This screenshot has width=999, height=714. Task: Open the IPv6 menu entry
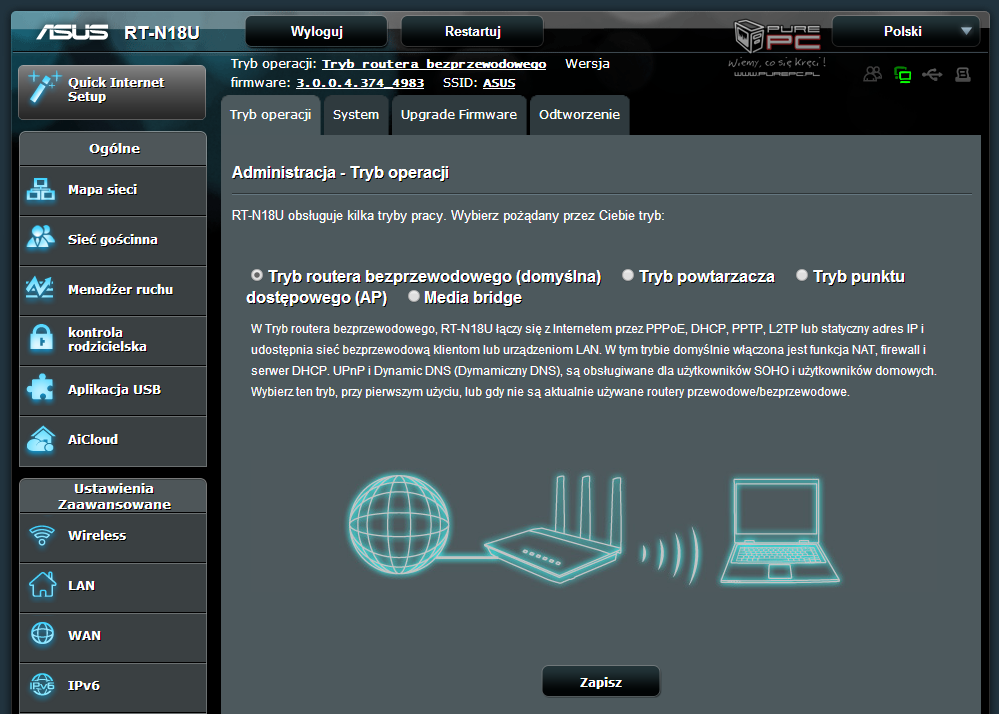point(113,686)
